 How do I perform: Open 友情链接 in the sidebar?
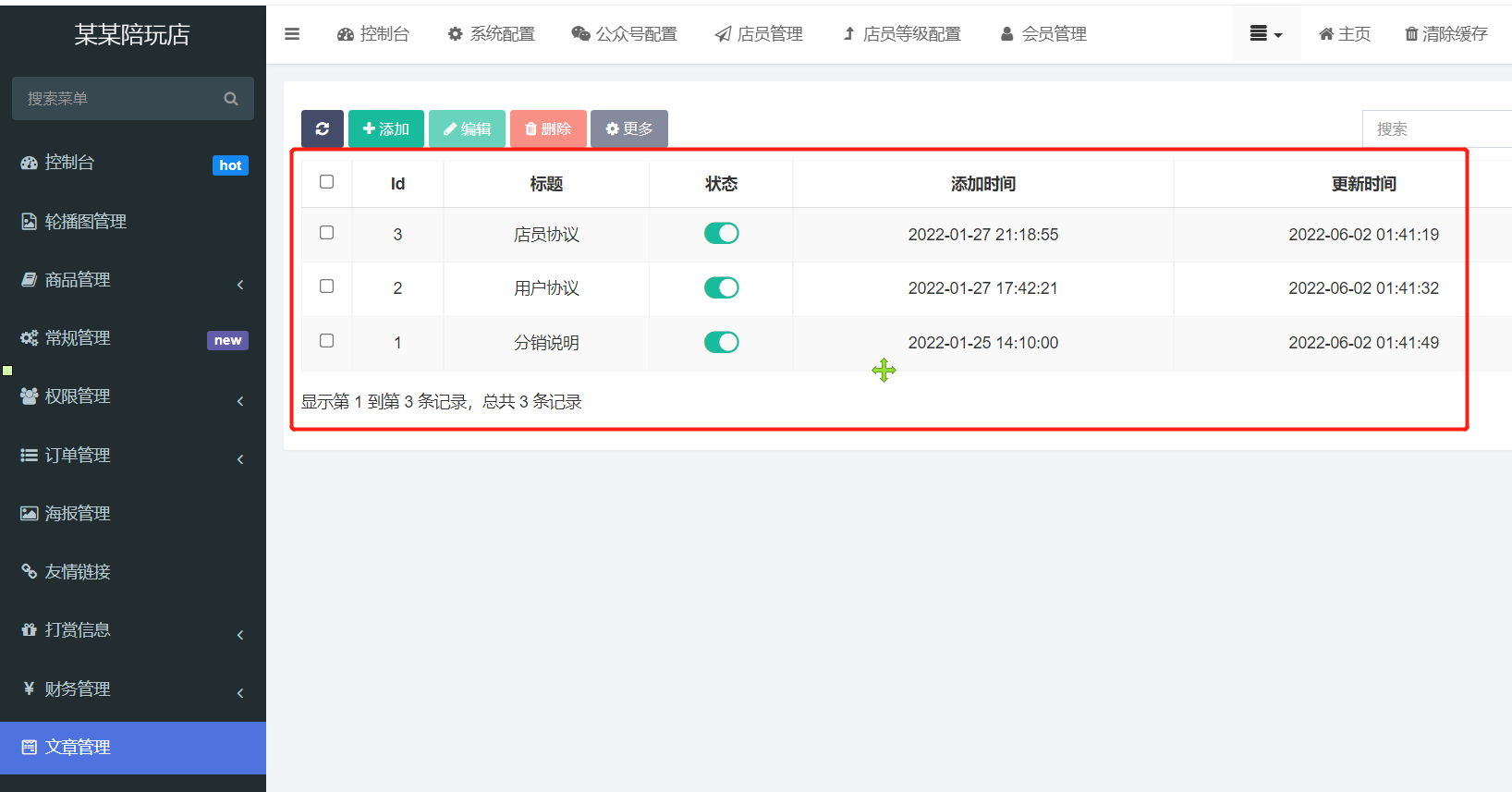[x=78, y=571]
